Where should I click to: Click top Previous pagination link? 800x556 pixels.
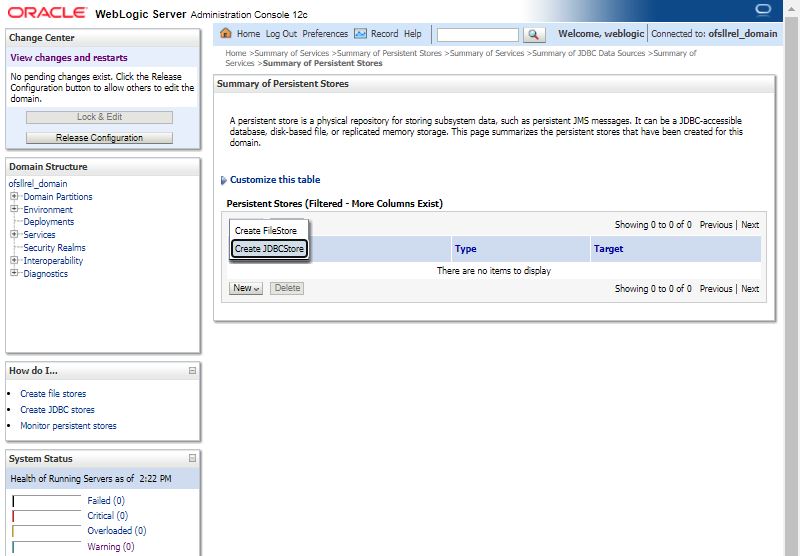pos(716,224)
